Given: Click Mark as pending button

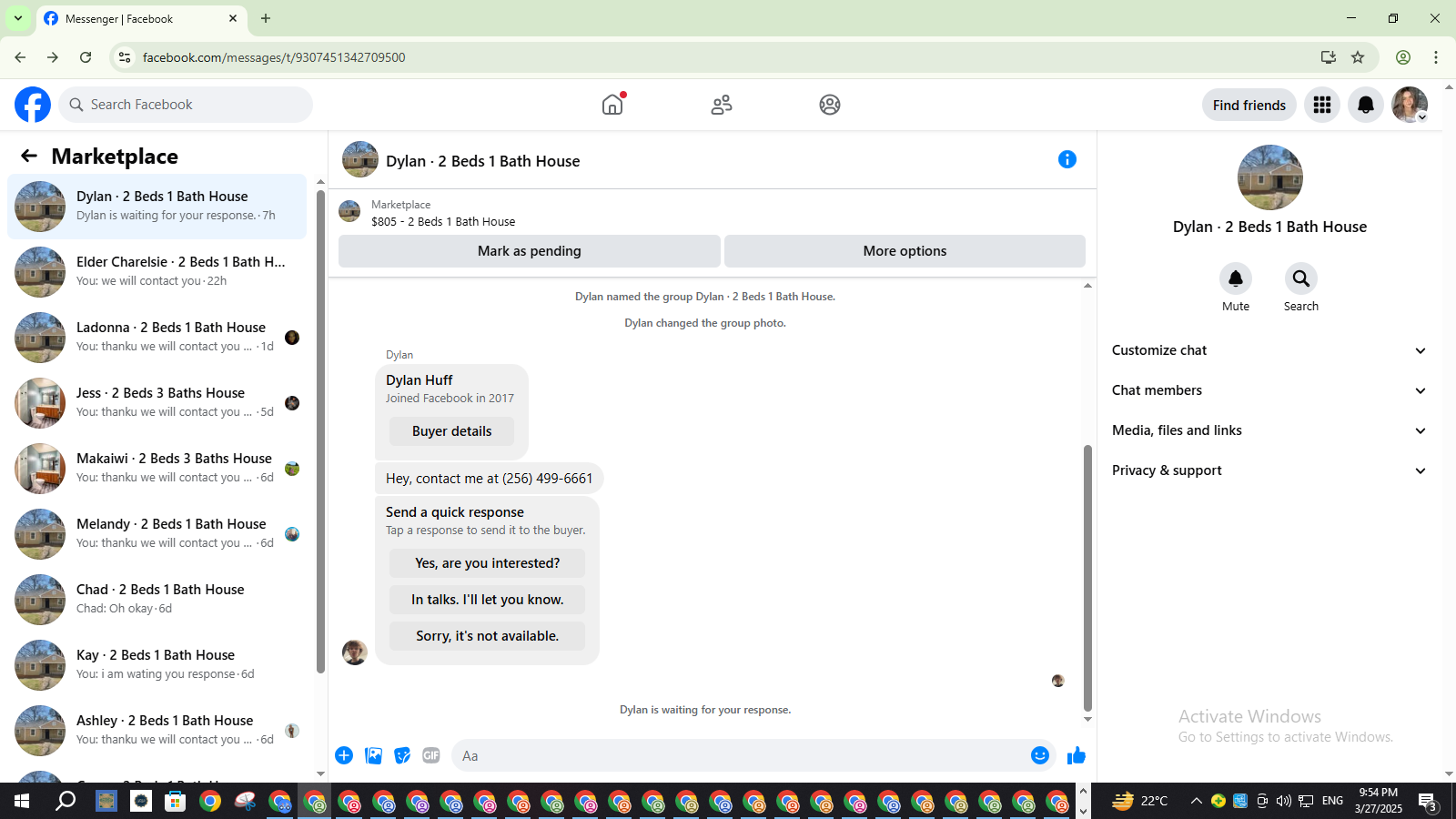Looking at the screenshot, I should click(x=530, y=251).
